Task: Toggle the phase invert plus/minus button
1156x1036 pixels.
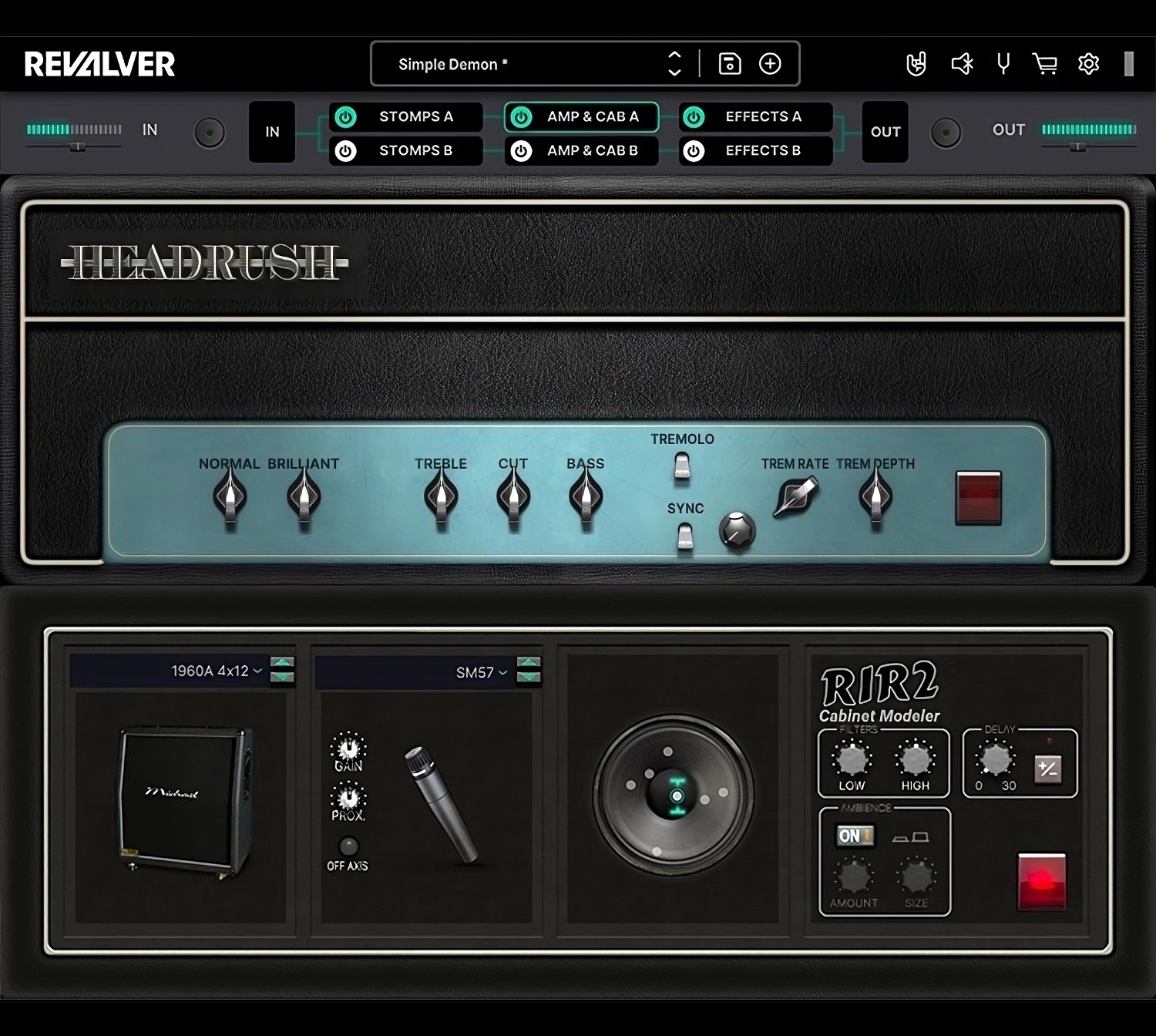Action: pyautogui.click(x=1047, y=769)
